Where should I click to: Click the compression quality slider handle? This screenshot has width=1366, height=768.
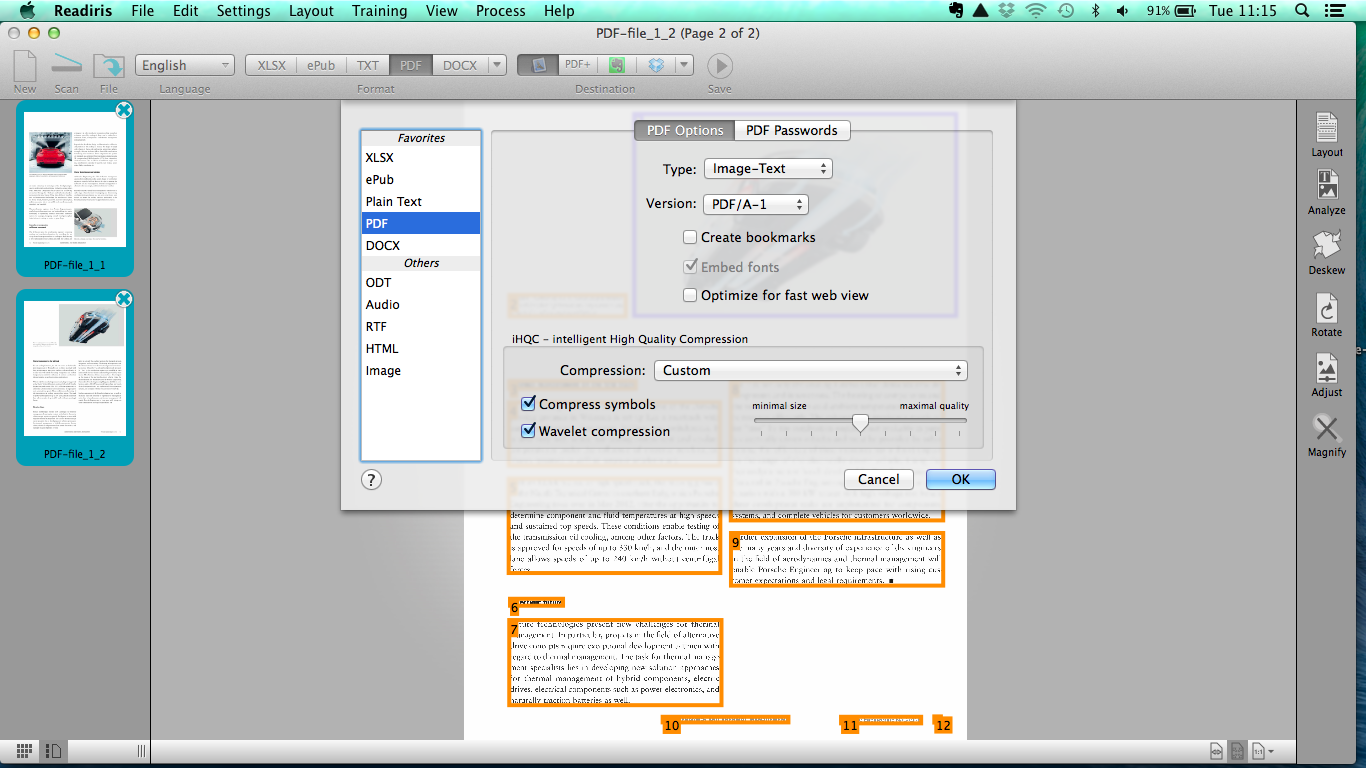[860, 424]
